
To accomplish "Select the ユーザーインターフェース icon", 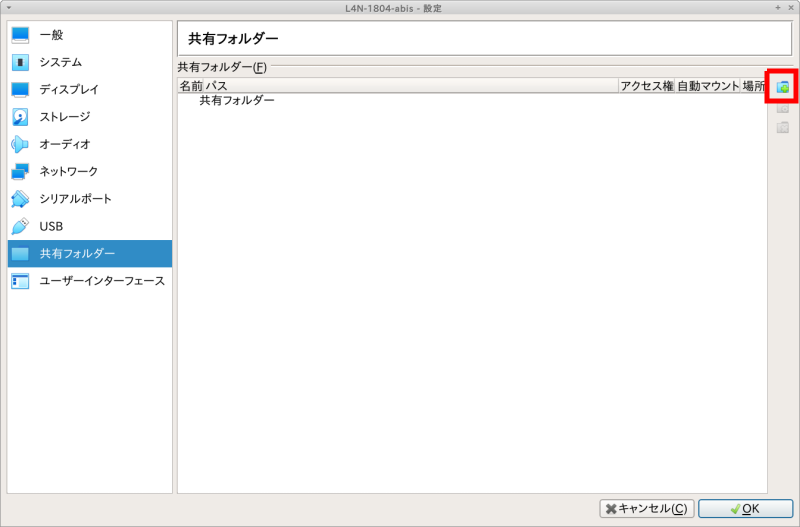I will (x=20, y=281).
